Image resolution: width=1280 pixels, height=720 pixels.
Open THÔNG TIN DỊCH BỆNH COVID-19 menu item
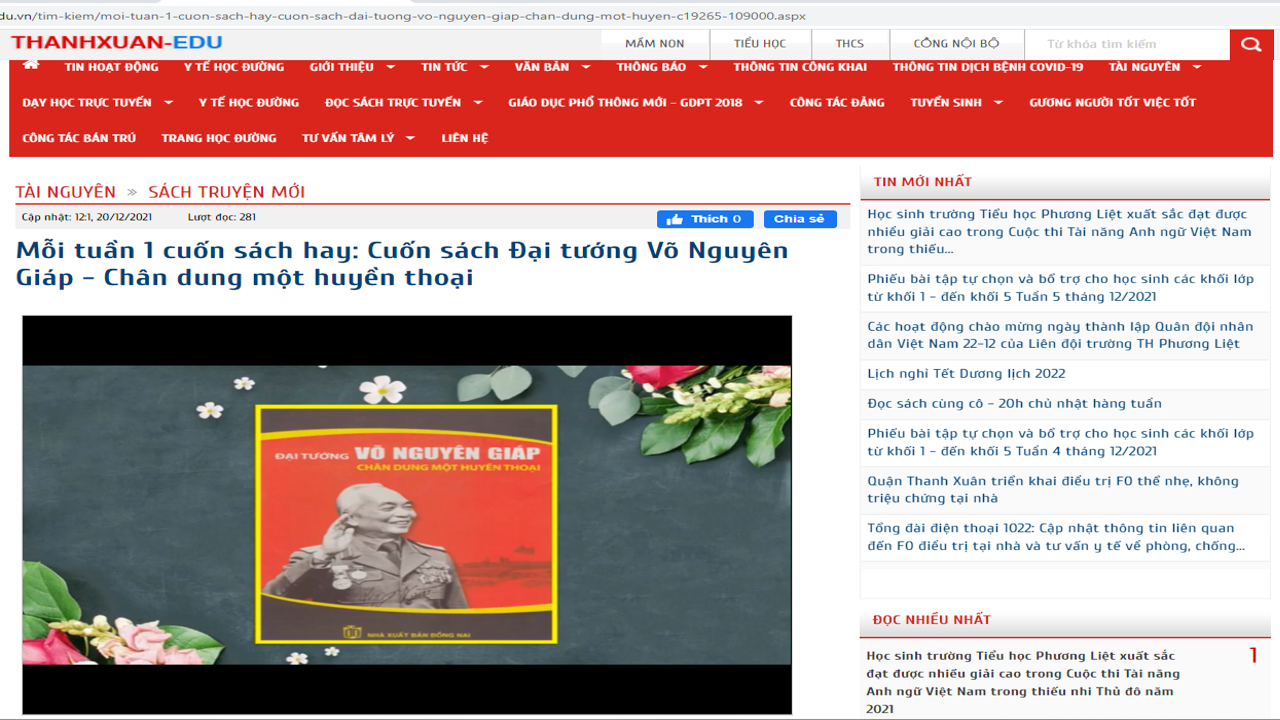(x=988, y=67)
